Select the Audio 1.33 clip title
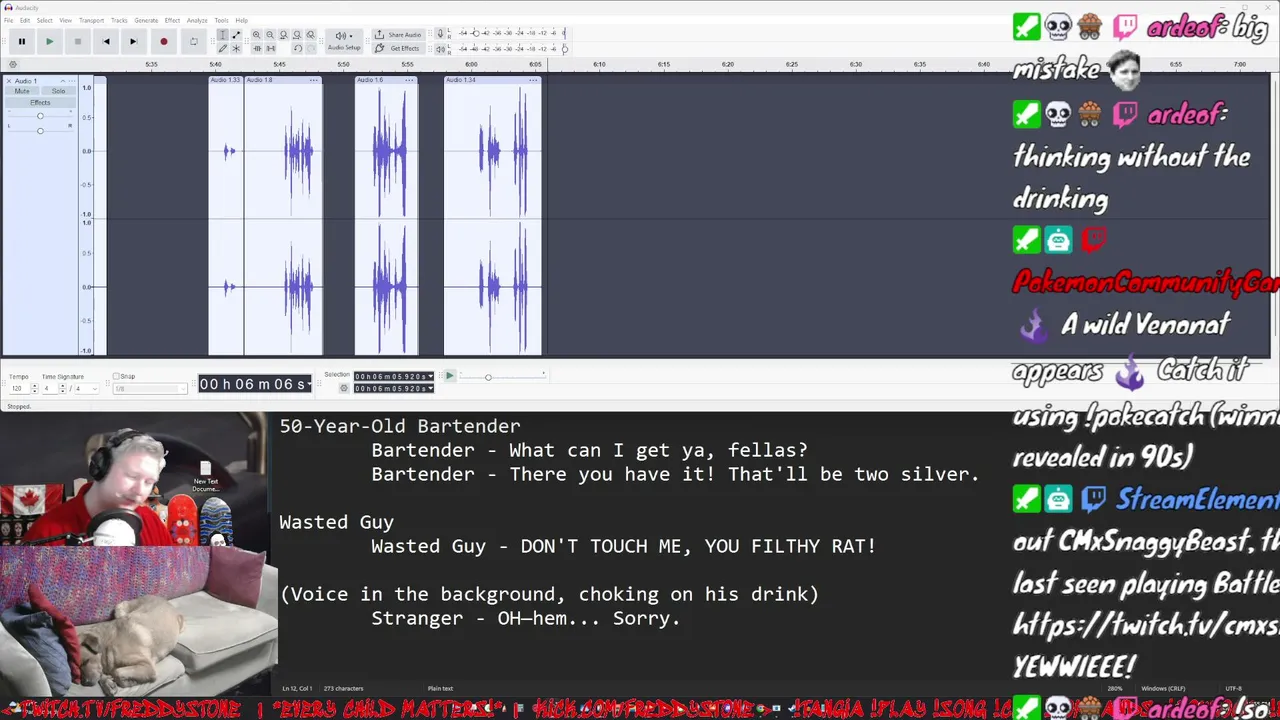Screen dimensions: 1280x720 (225, 80)
